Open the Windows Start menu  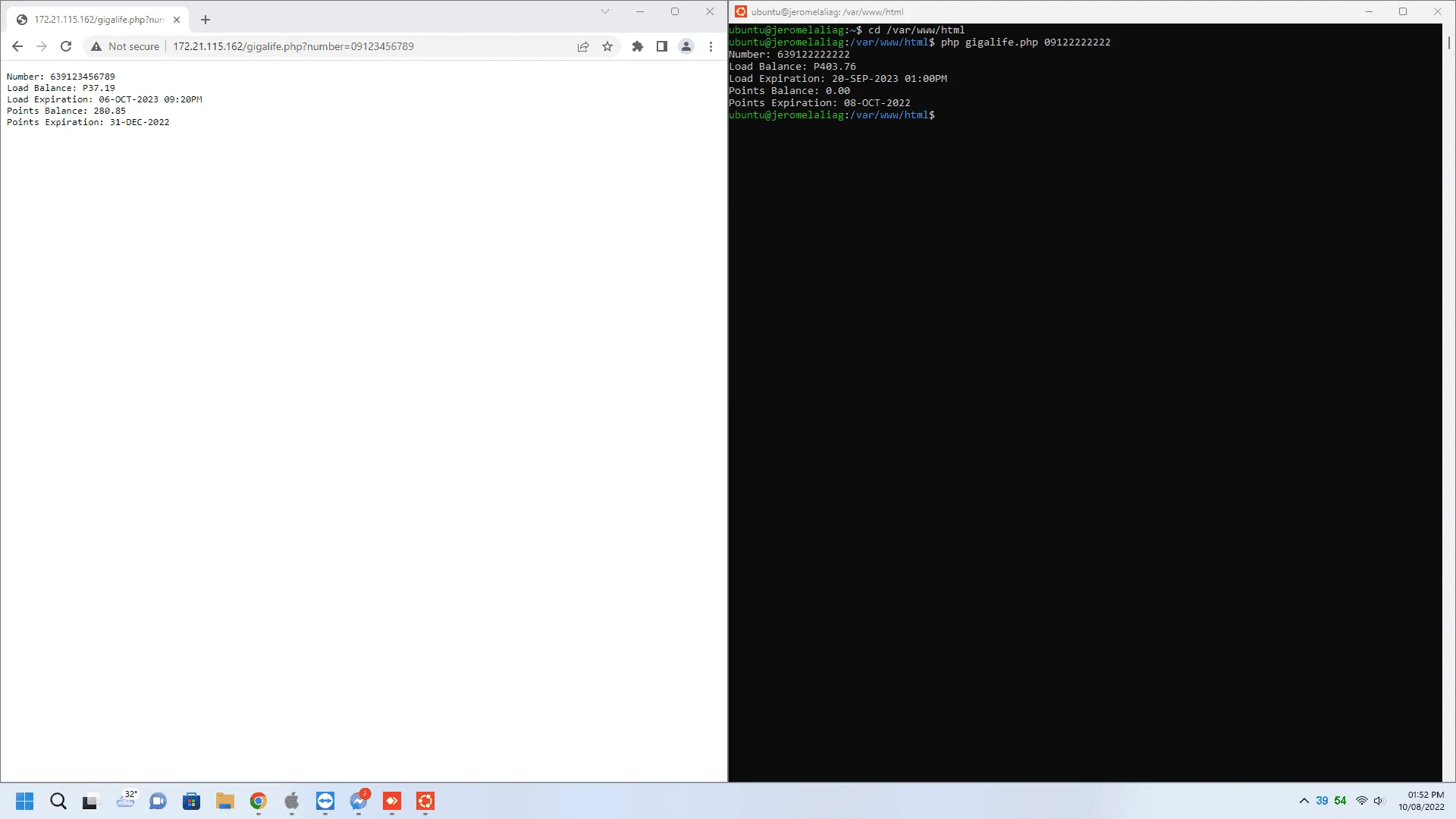25,801
